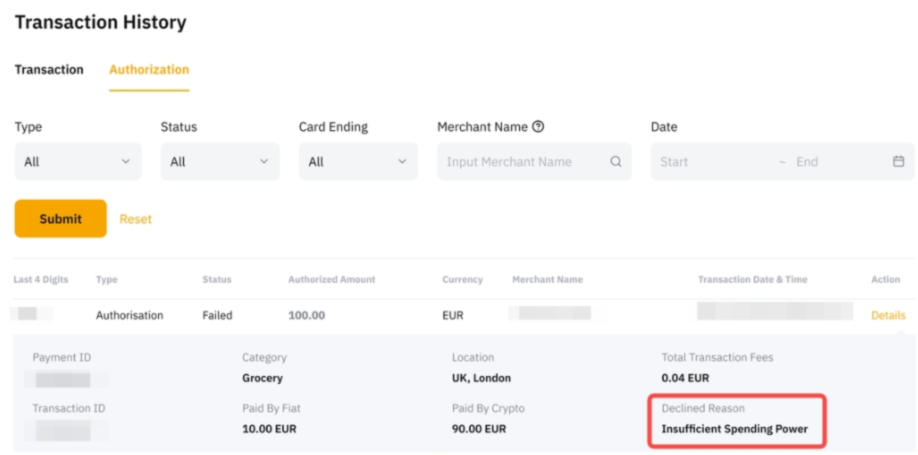Click the Failed status in the row

tap(217, 315)
